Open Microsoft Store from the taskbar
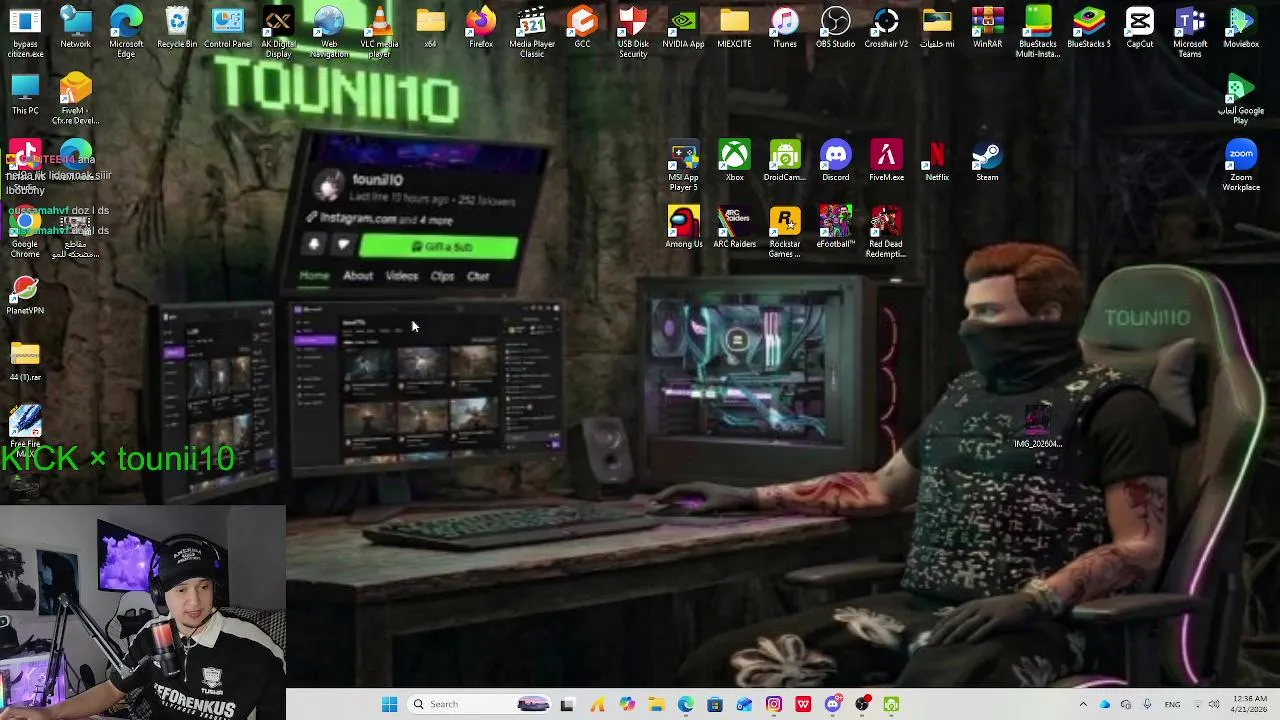Viewport: 1280px width, 720px height. [715, 704]
